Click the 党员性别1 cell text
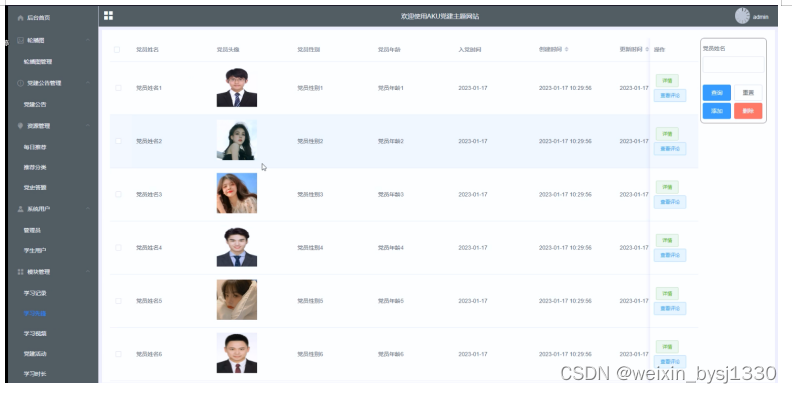This screenshot has width=792, height=393. click(310, 88)
